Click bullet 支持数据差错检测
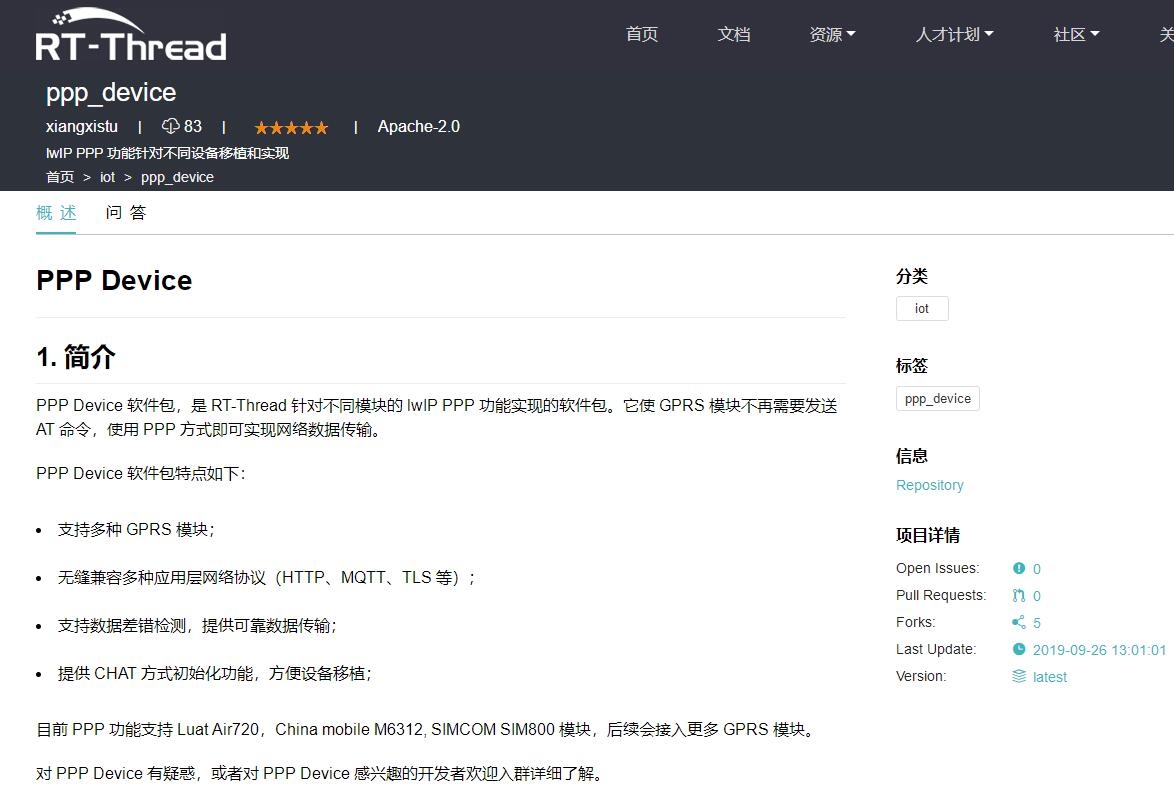 [198, 625]
